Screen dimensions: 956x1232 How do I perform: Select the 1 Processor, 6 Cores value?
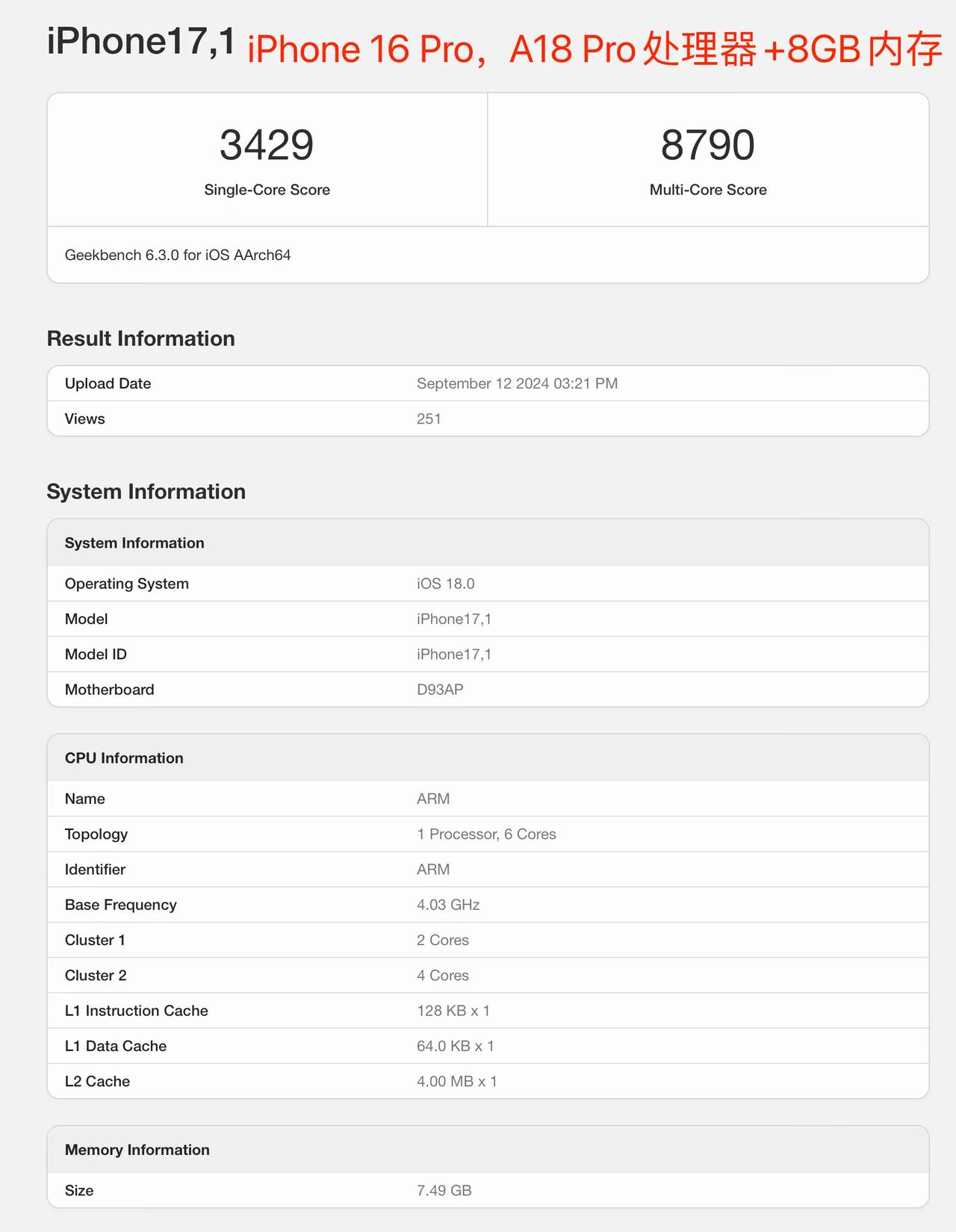pyautogui.click(x=486, y=834)
